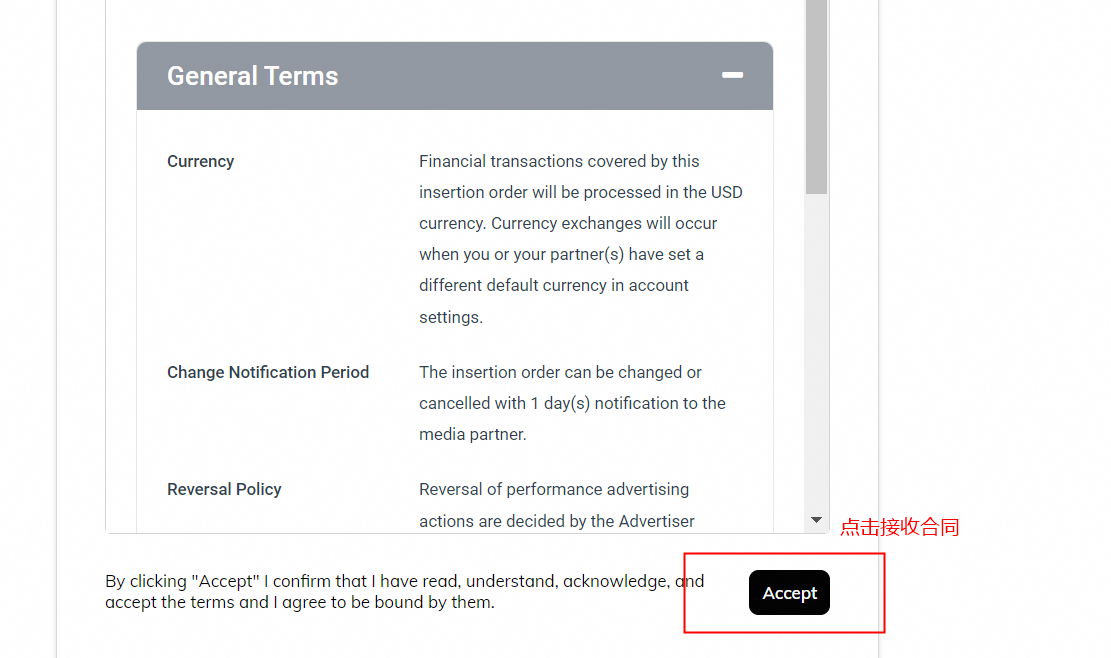Select the Reversal Policy label
The width and height of the screenshot is (1111, 658).
pos(224,489)
